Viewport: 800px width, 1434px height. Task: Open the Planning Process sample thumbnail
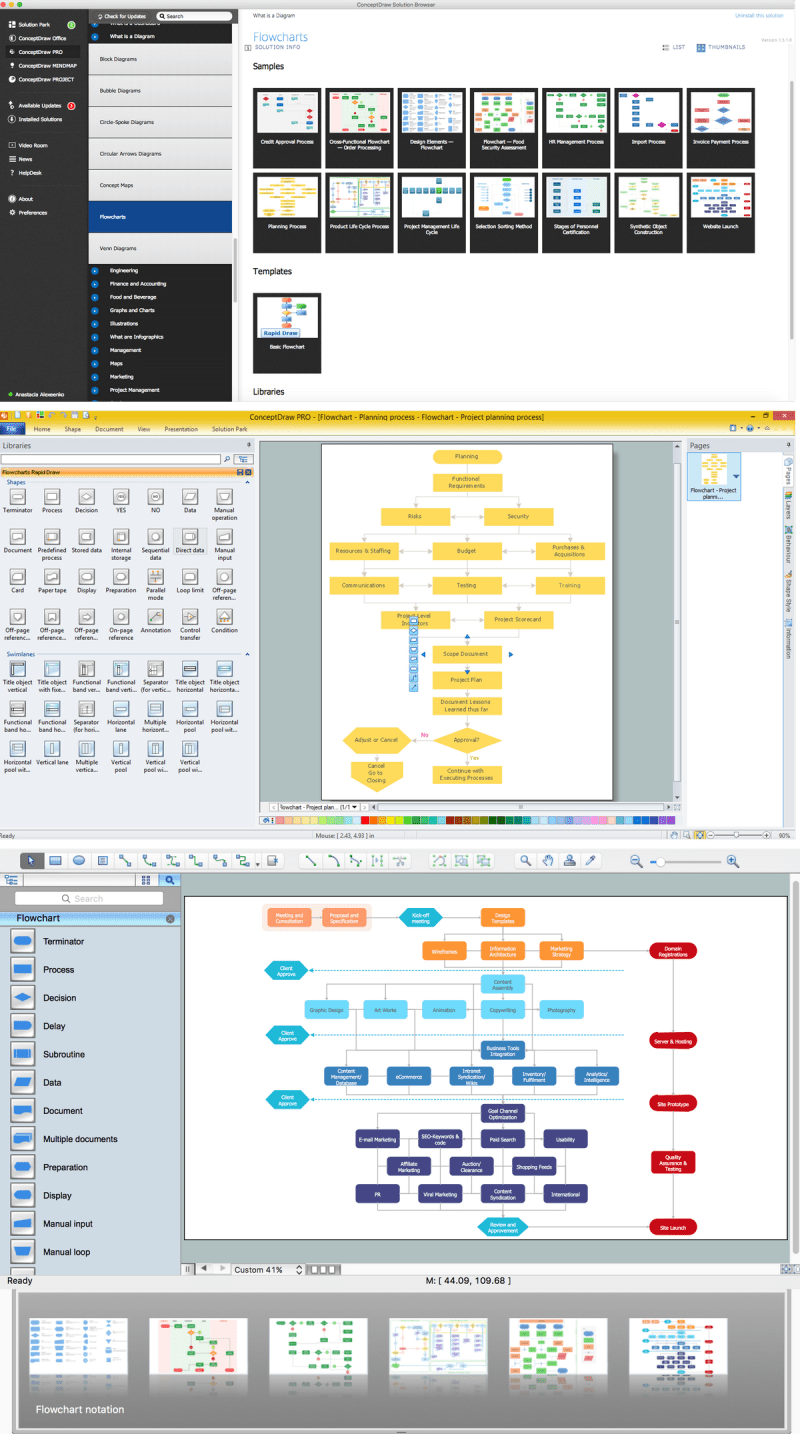[287, 211]
